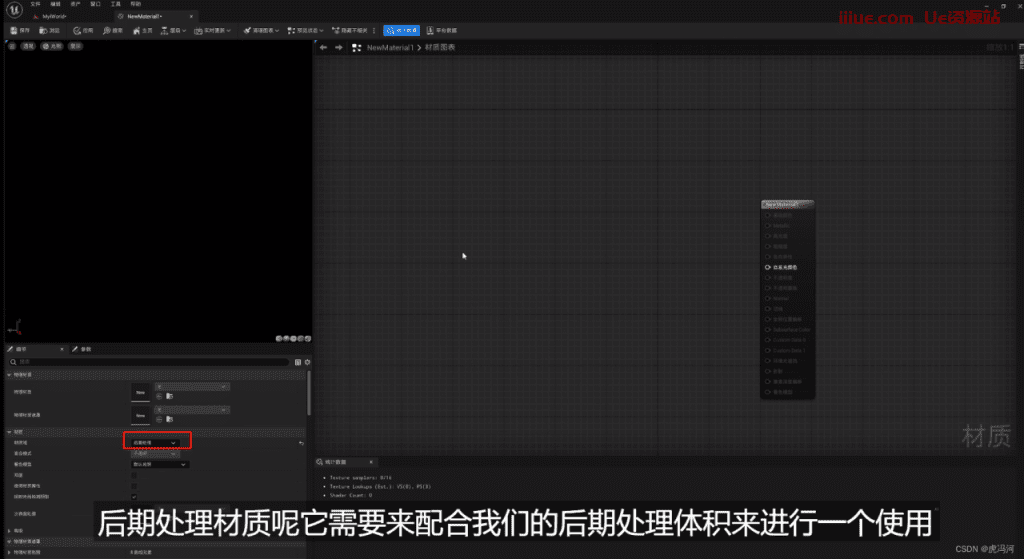
Task: Open the Details property matrix grid icon
Action: click(298, 362)
